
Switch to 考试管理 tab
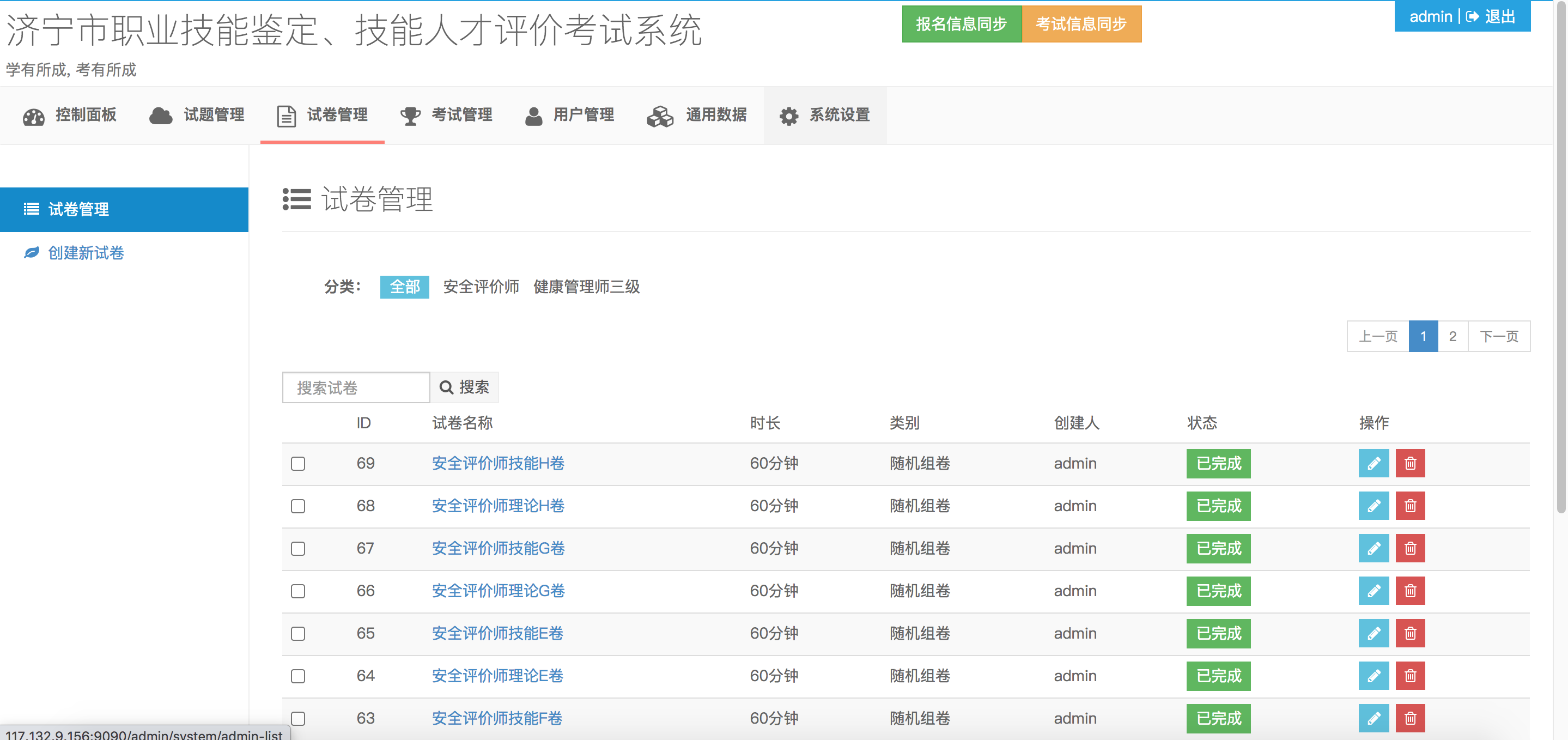[x=446, y=115]
